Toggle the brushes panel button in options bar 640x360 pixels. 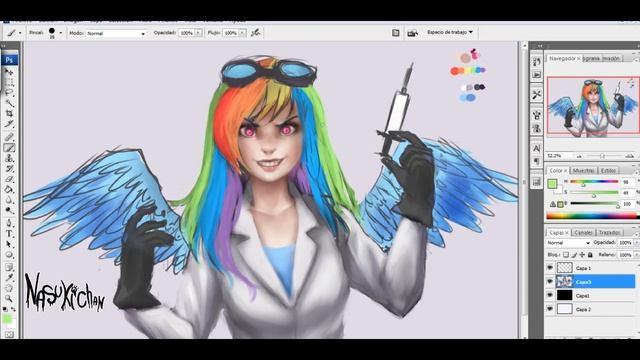point(396,33)
